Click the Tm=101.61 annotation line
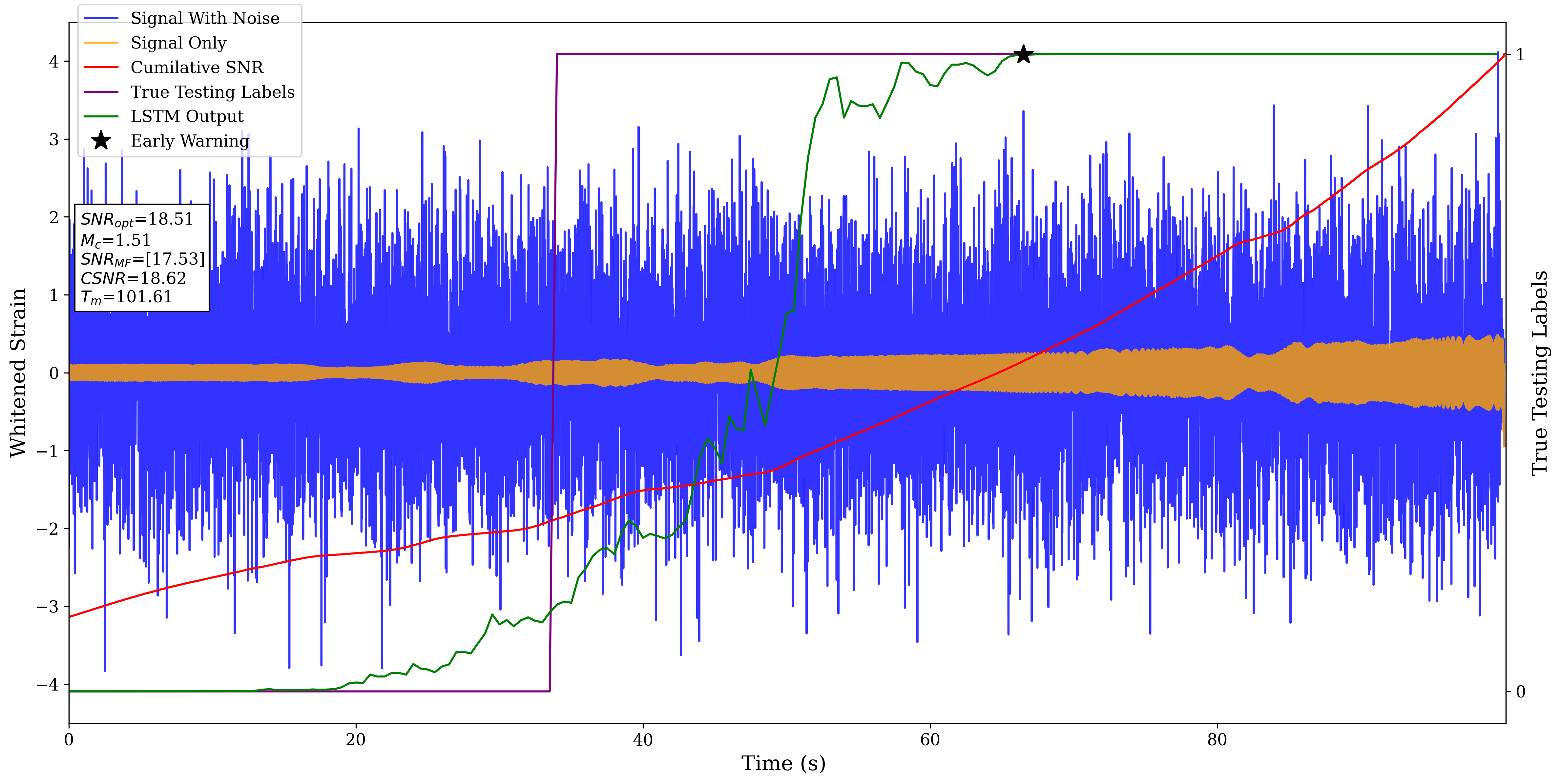The width and height of the screenshot is (1561, 784). pyautogui.click(x=127, y=297)
